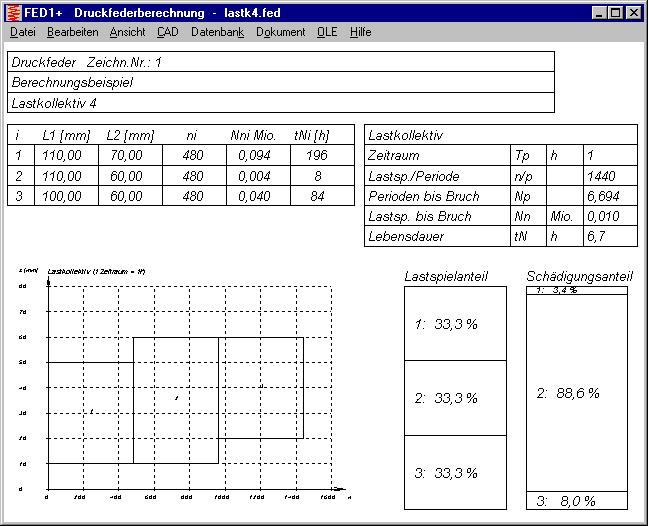The height and width of the screenshot is (526, 648).
Task: Click the first 33,3 % Lastspielanteil segment
Action: (x=455, y=324)
